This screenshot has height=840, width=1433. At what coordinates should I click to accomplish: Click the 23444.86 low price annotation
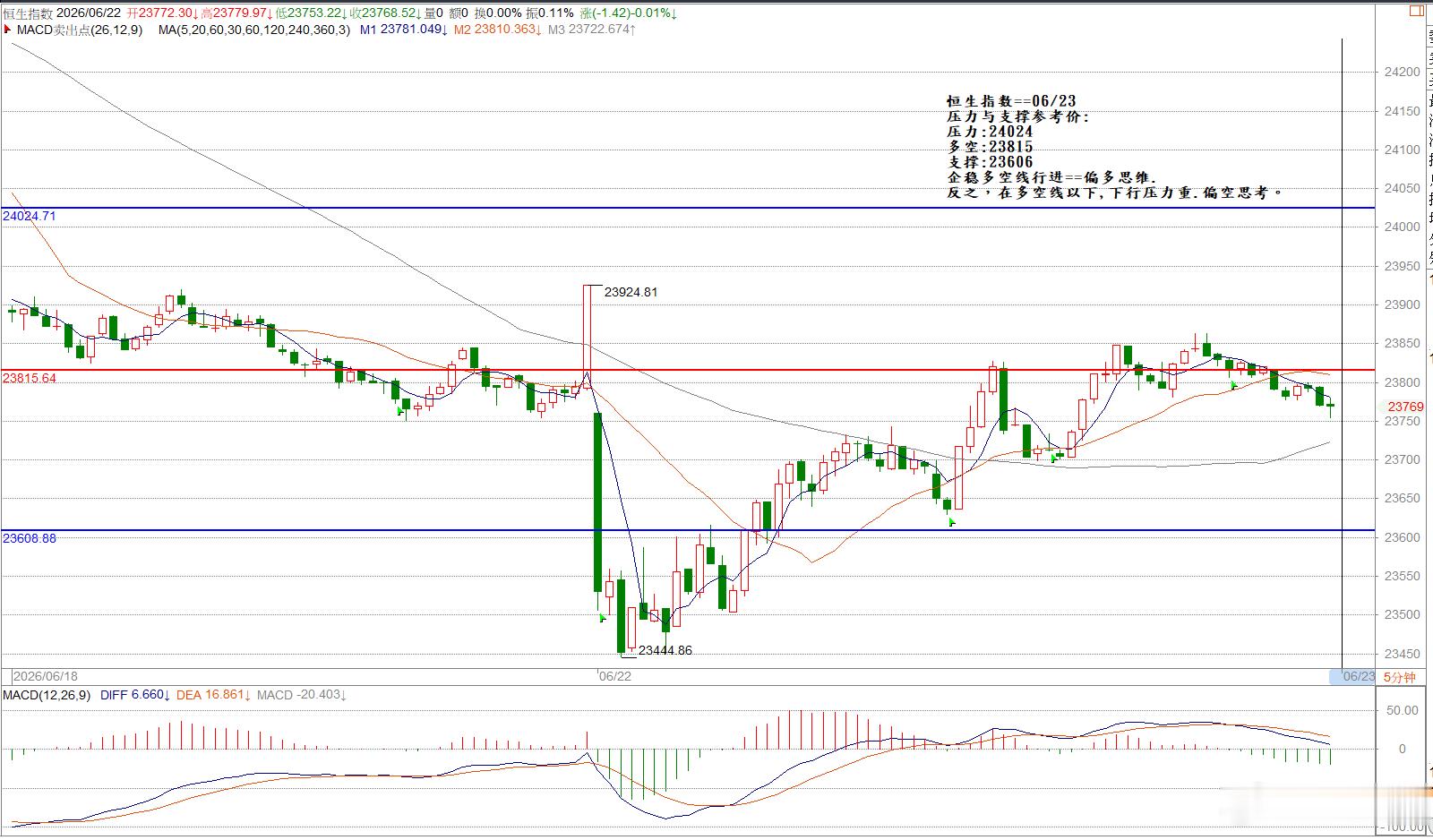pyautogui.click(x=665, y=650)
